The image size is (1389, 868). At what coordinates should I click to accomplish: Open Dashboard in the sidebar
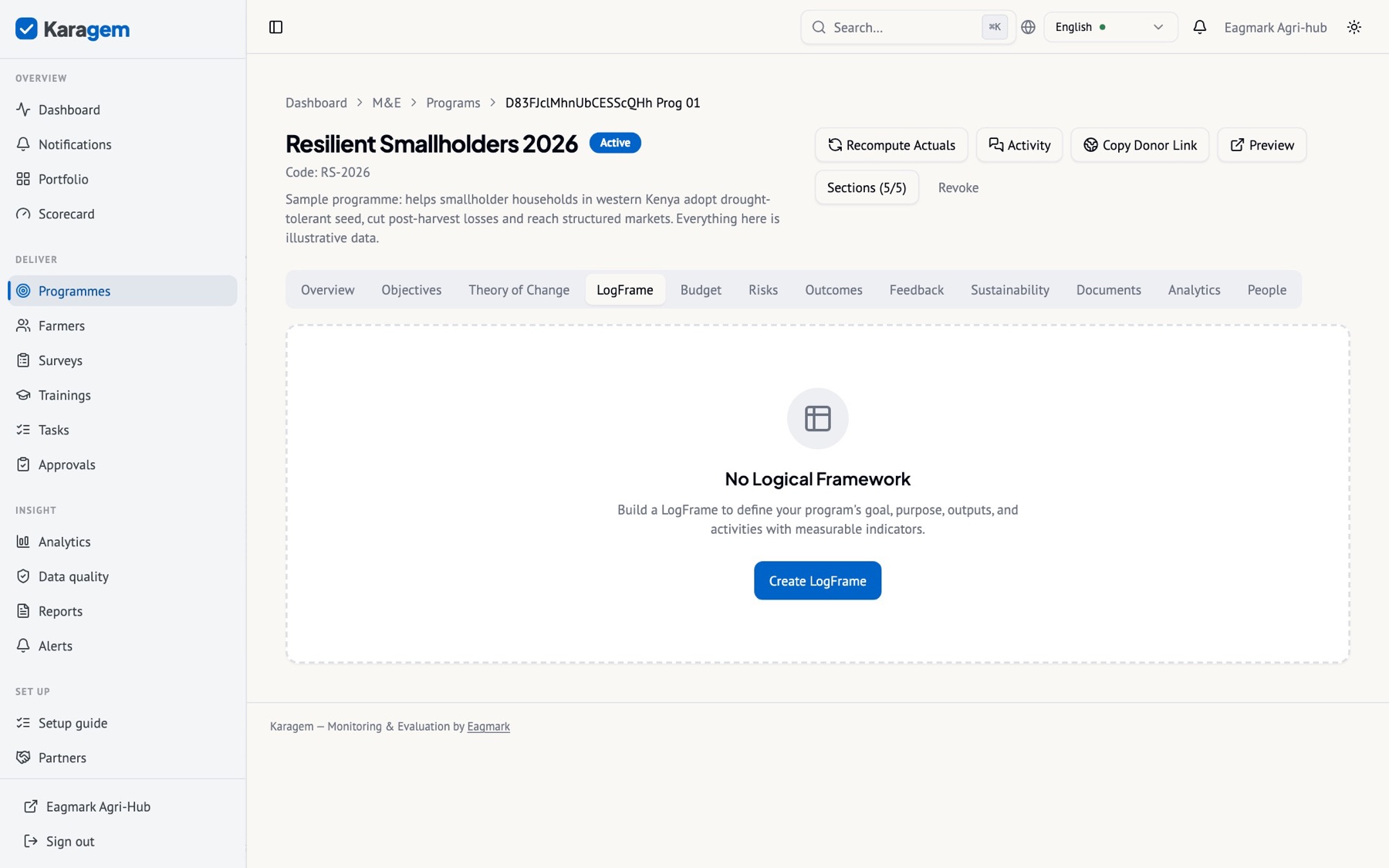tap(123, 110)
